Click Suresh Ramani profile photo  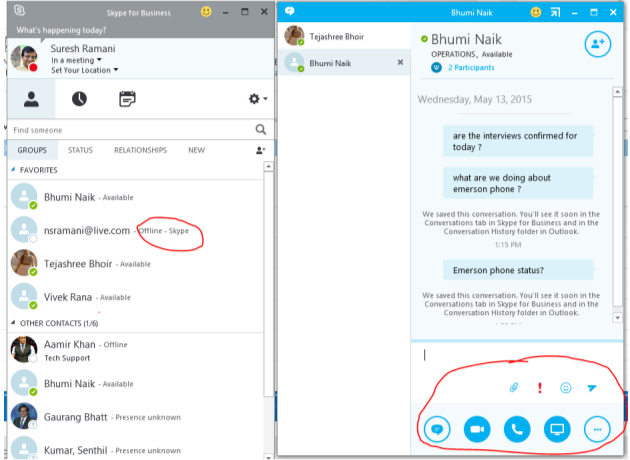click(x=24, y=59)
